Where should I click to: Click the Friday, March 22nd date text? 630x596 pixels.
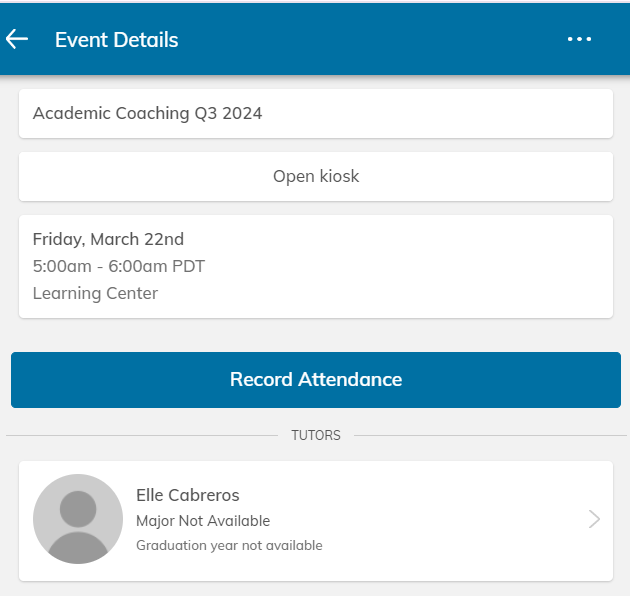(x=108, y=239)
